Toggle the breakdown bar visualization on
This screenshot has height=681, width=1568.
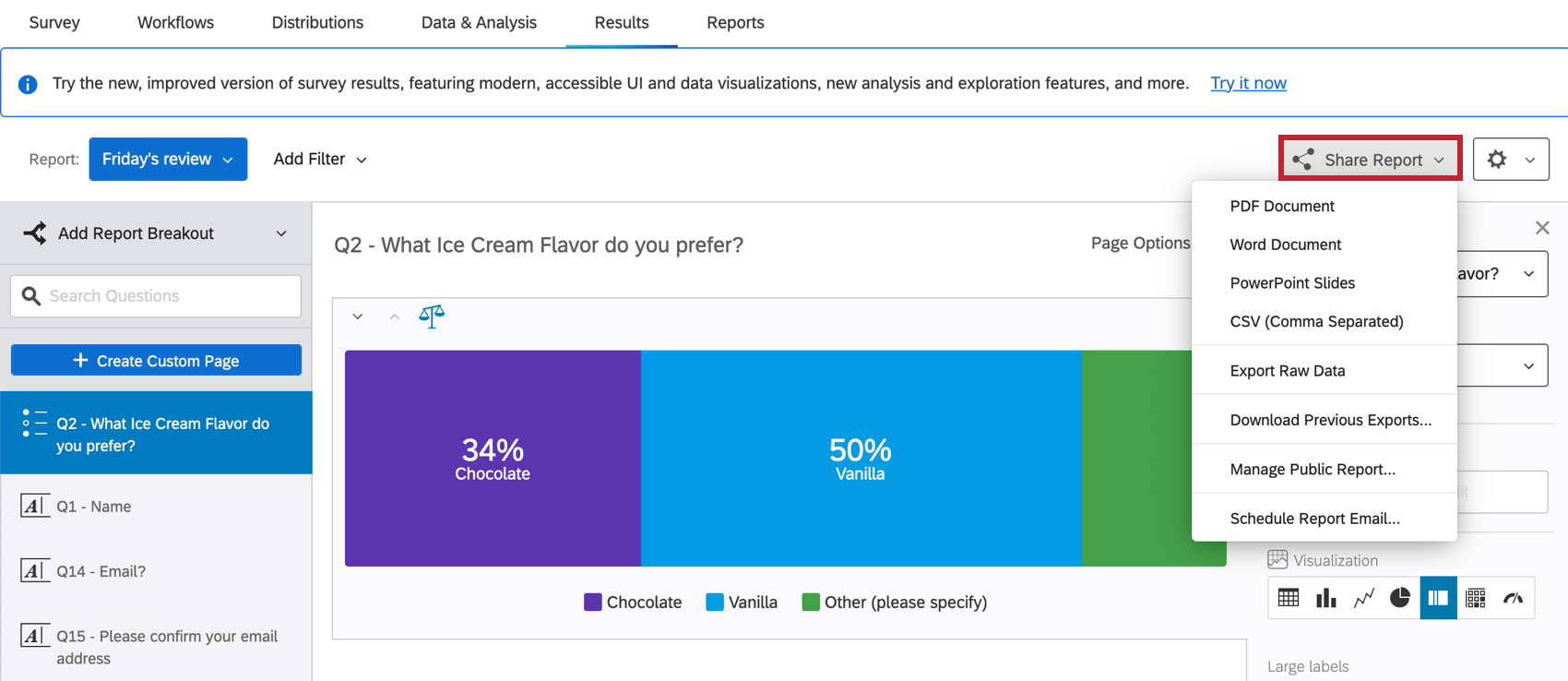tap(1438, 598)
